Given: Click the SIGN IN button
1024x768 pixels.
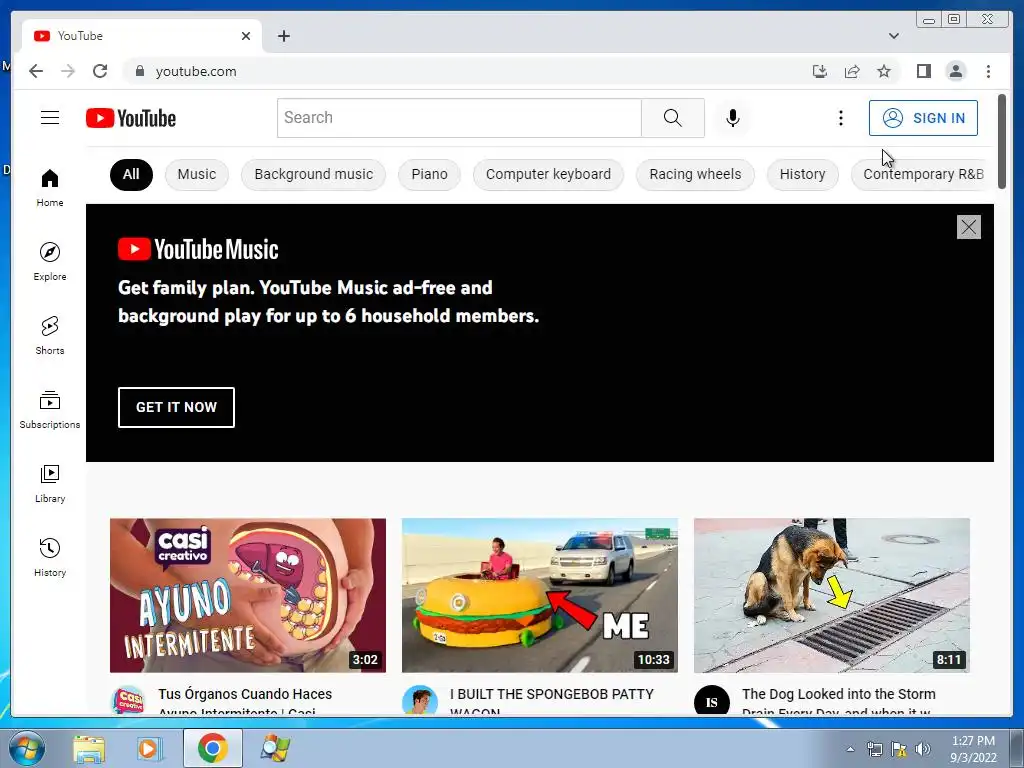Looking at the screenshot, I should click(923, 118).
